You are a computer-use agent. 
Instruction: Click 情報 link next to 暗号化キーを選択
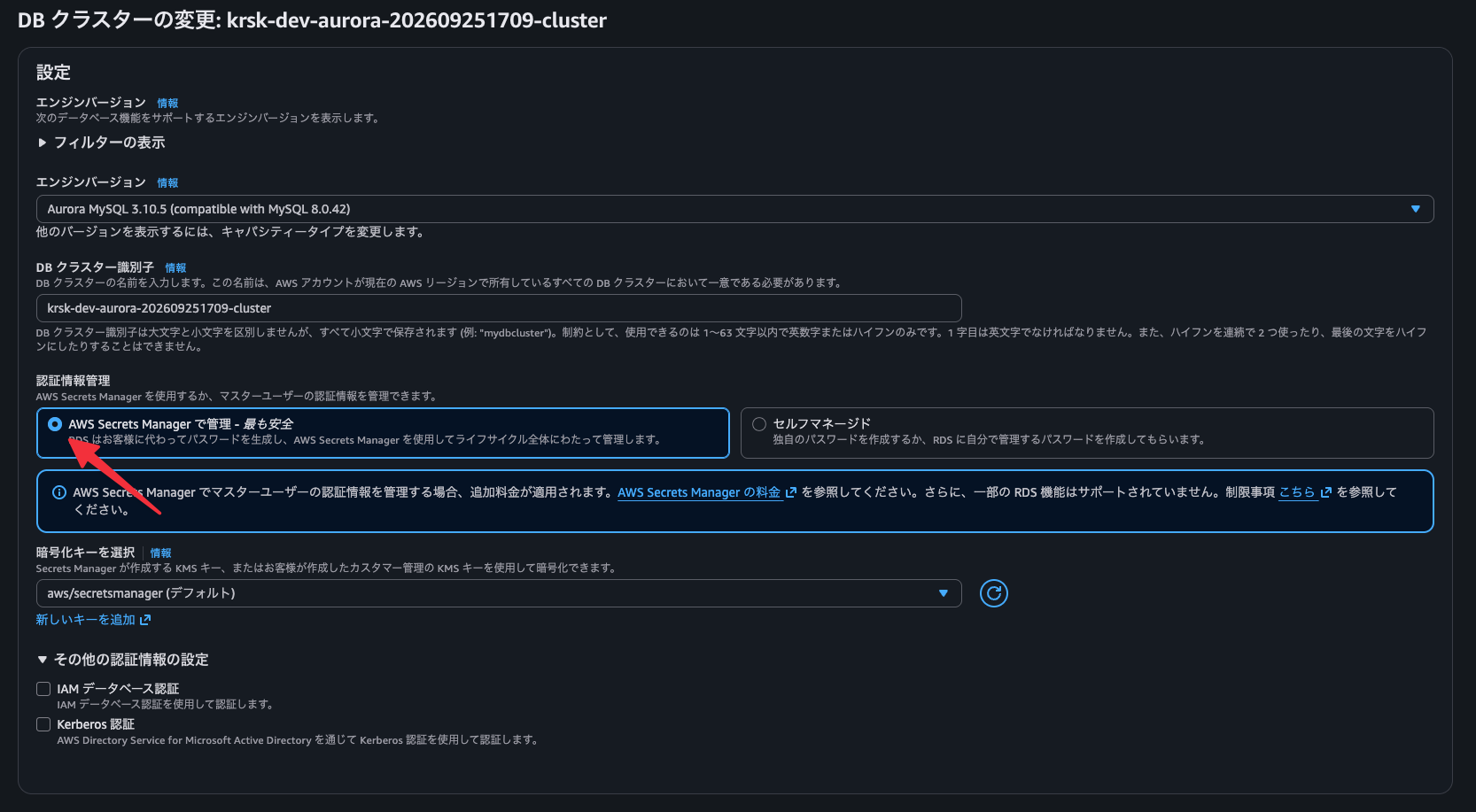(x=160, y=553)
